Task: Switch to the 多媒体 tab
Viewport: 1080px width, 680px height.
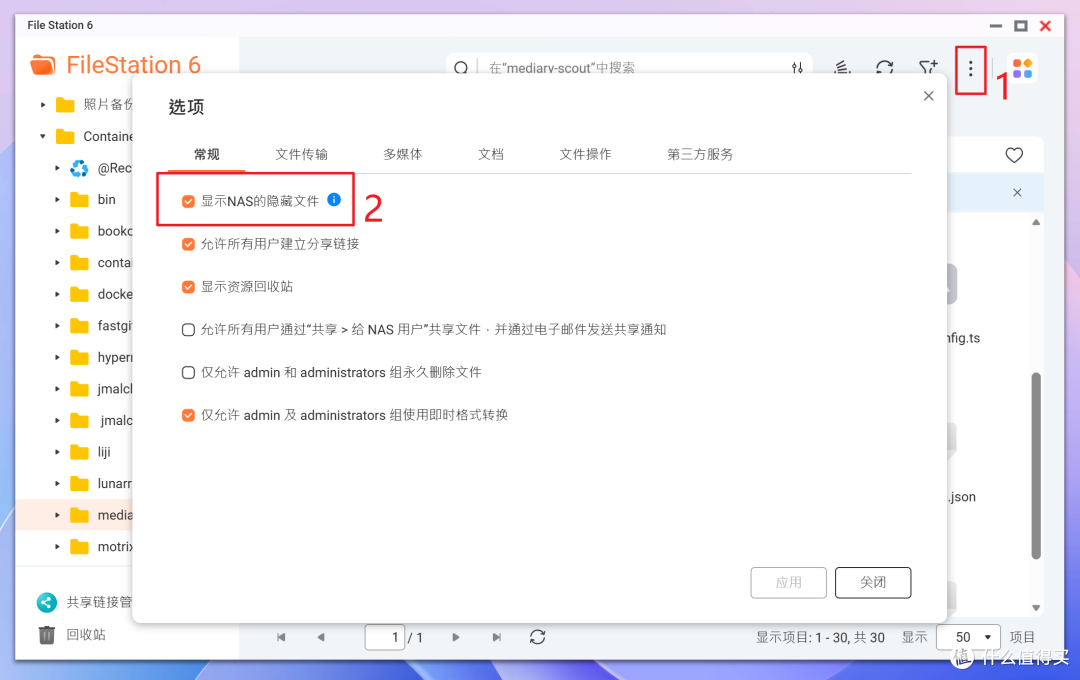Action: [x=403, y=154]
